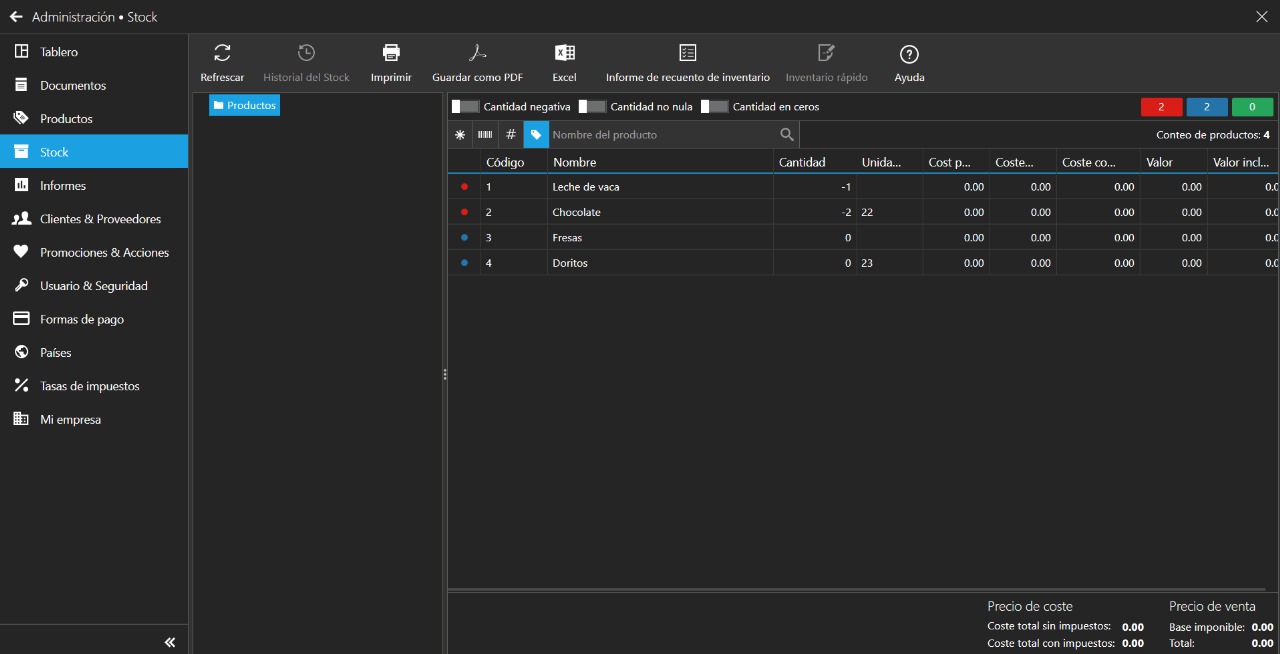Click the red badge showing 2
This screenshot has height=654, width=1280.
tap(1162, 107)
